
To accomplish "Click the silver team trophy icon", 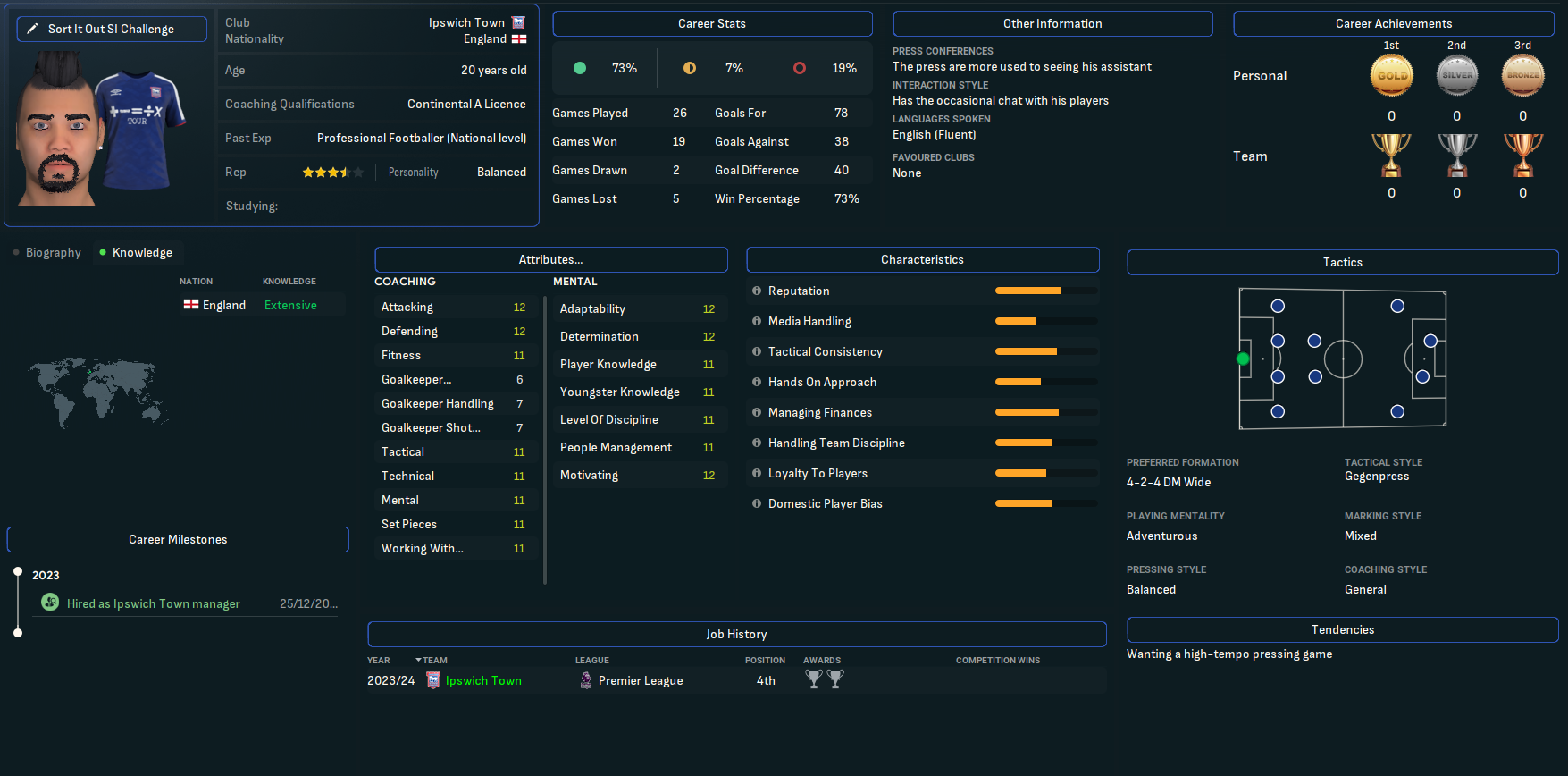I will [x=1457, y=155].
